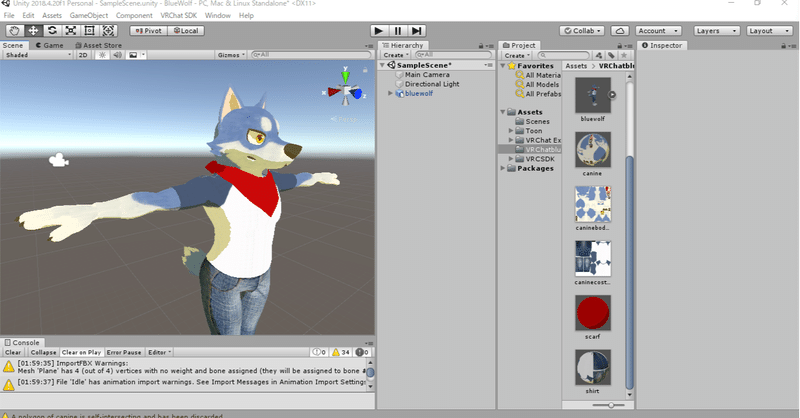Open the VRChat SDK menu
Viewport: 800px width, 418px height.
pos(179,15)
